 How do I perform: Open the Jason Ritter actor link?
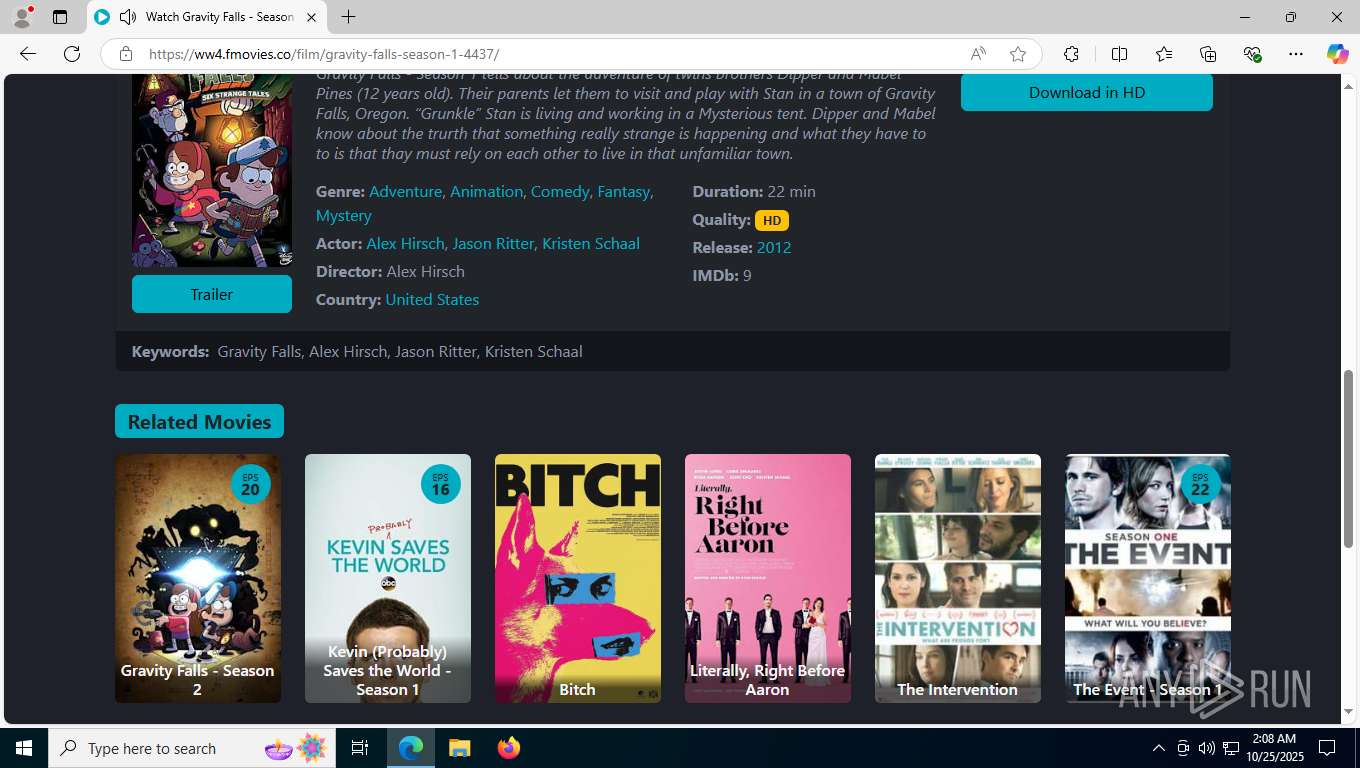click(493, 243)
